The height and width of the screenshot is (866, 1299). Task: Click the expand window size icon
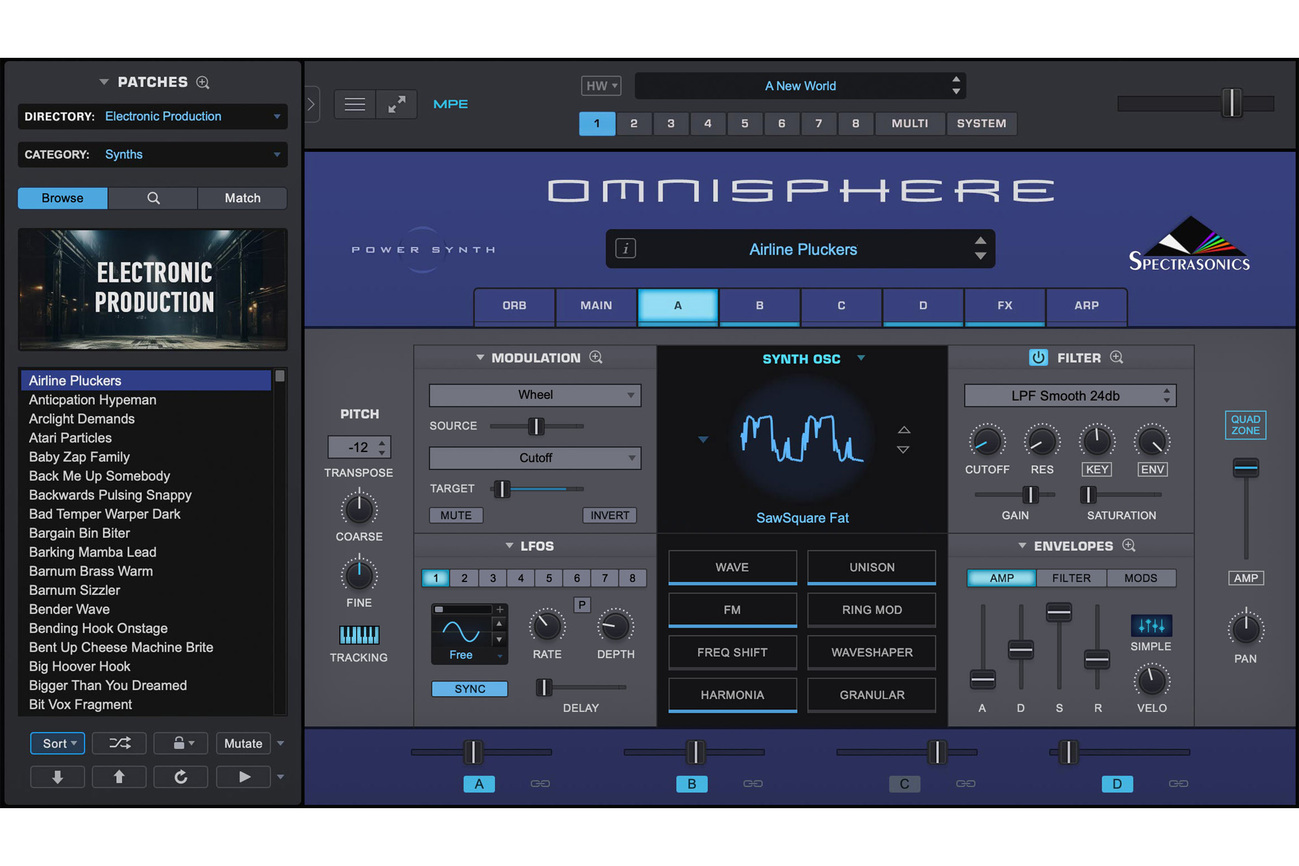(396, 103)
